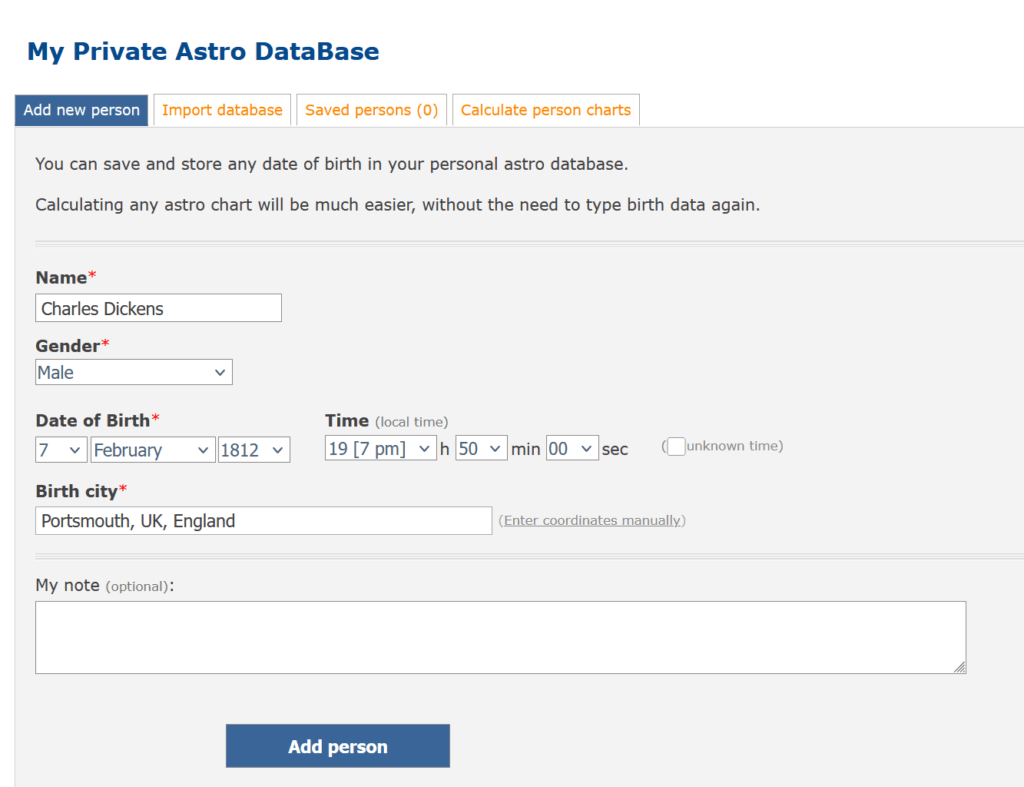
Task: Open the Saved persons (0) tab
Action: (371, 110)
